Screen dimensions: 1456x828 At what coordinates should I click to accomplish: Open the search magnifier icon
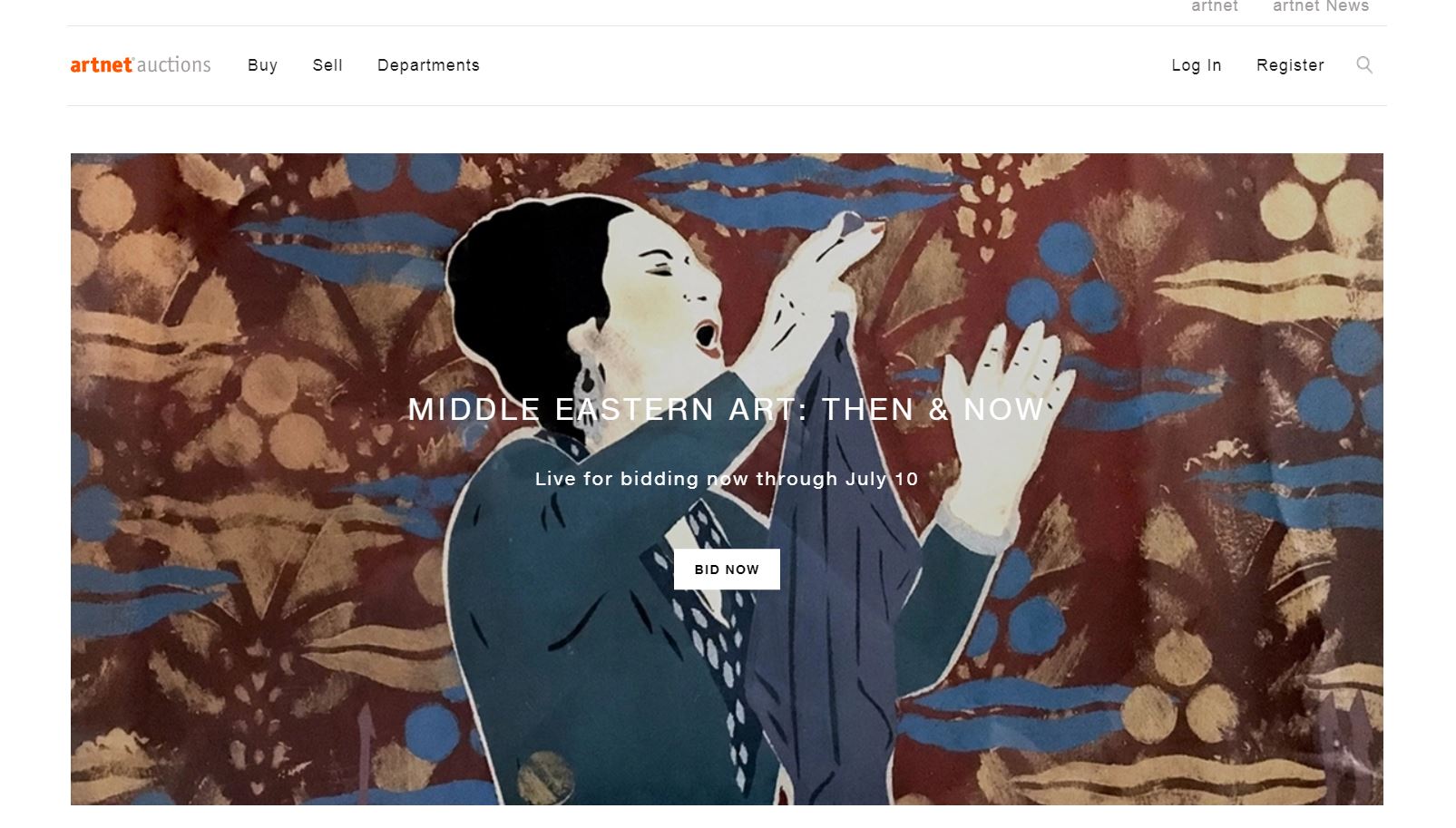click(x=1363, y=64)
